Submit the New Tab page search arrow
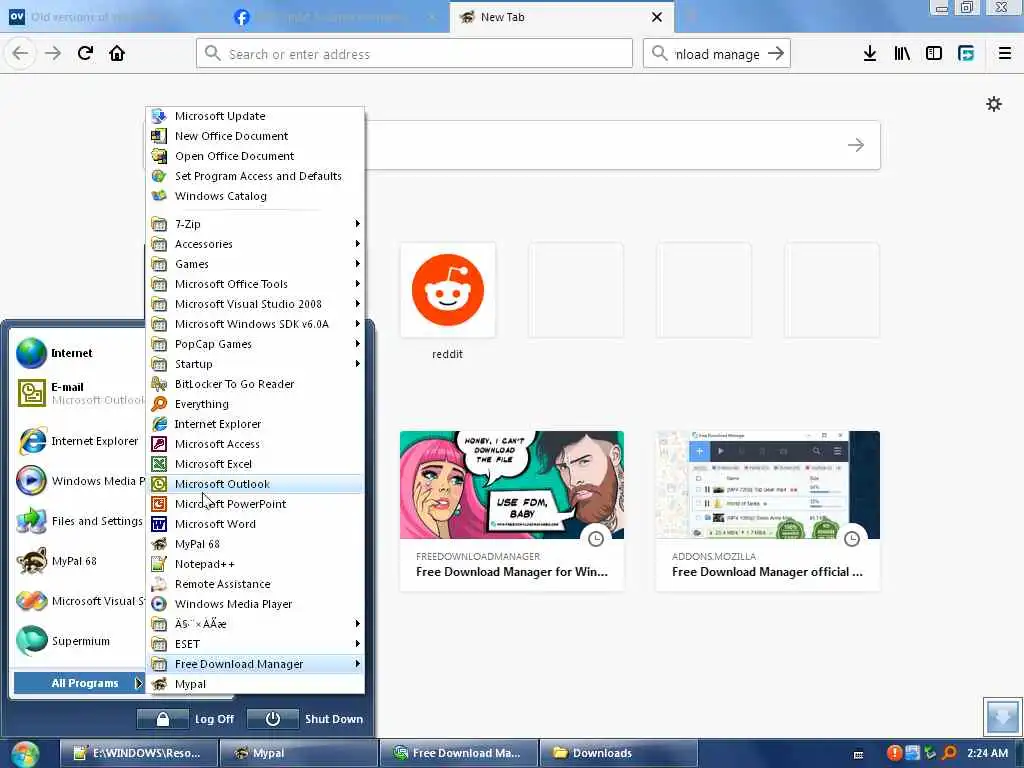The height and width of the screenshot is (768, 1024). pyautogui.click(x=856, y=145)
